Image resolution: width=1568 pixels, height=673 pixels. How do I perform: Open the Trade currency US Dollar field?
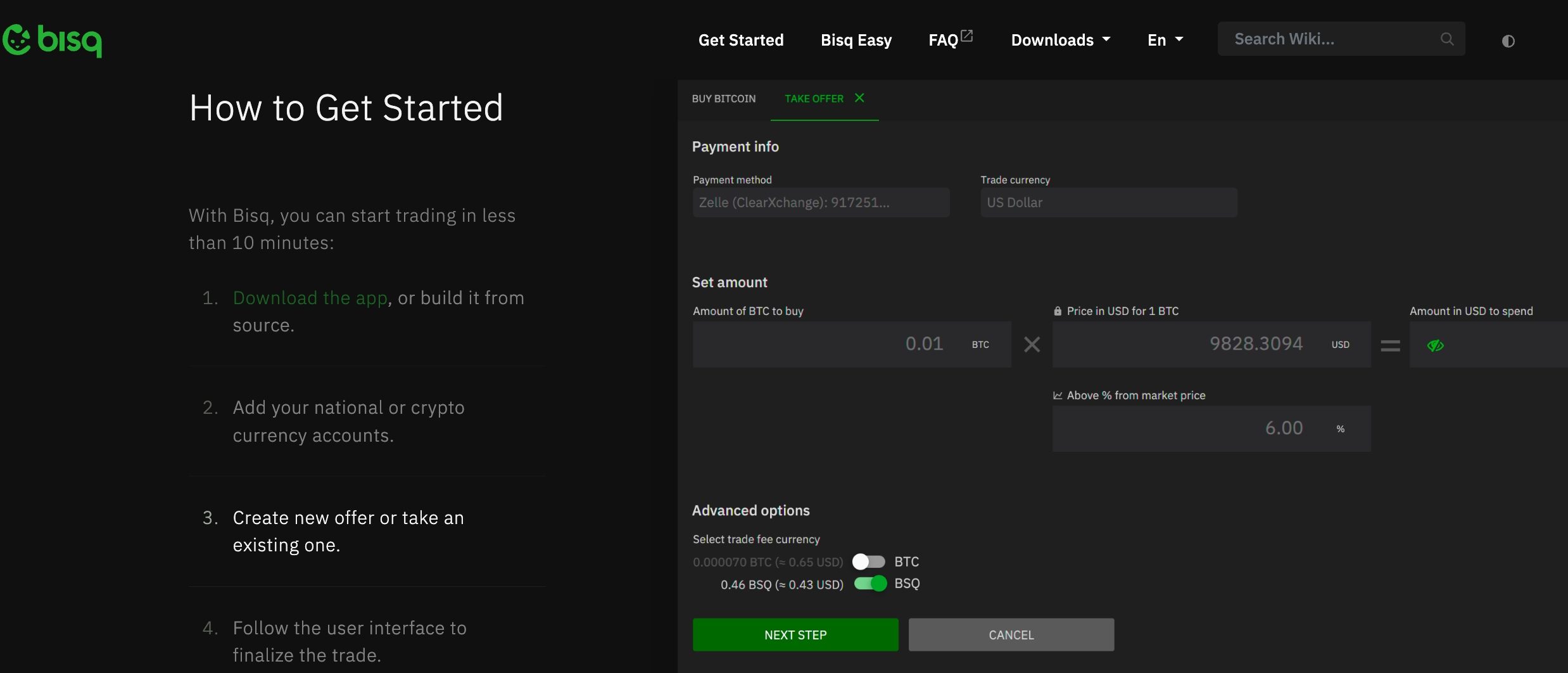click(1109, 203)
